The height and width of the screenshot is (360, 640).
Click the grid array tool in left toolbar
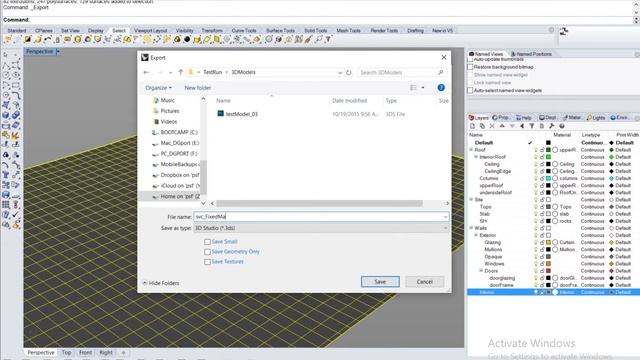point(6,205)
